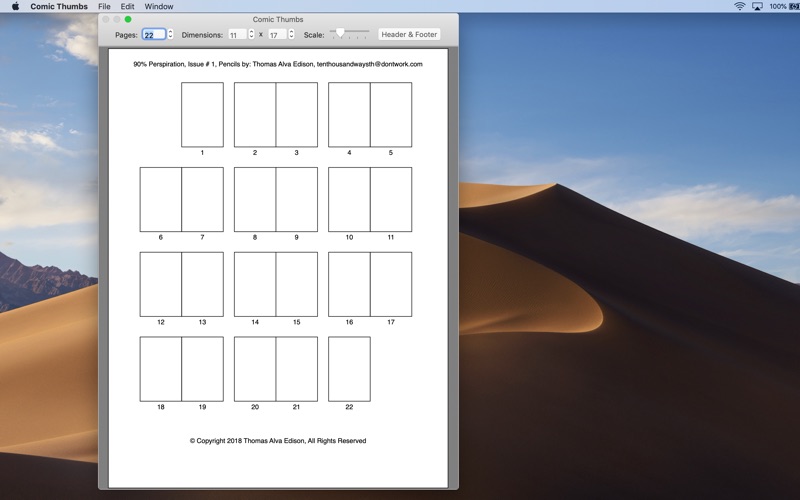Open the File menu
This screenshot has height=500, width=800.
click(x=104, y=6)
